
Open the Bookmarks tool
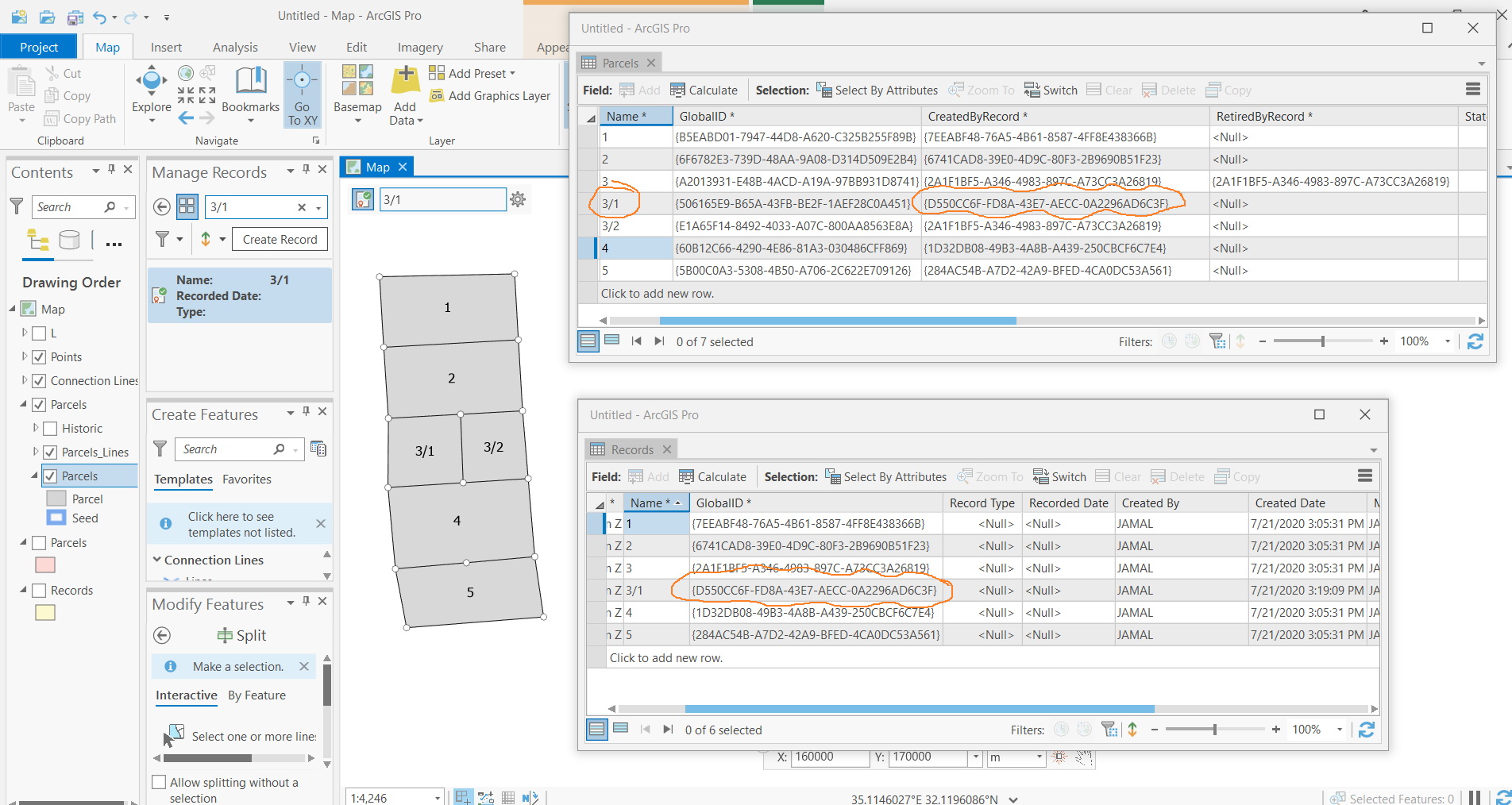click(251, 89)
